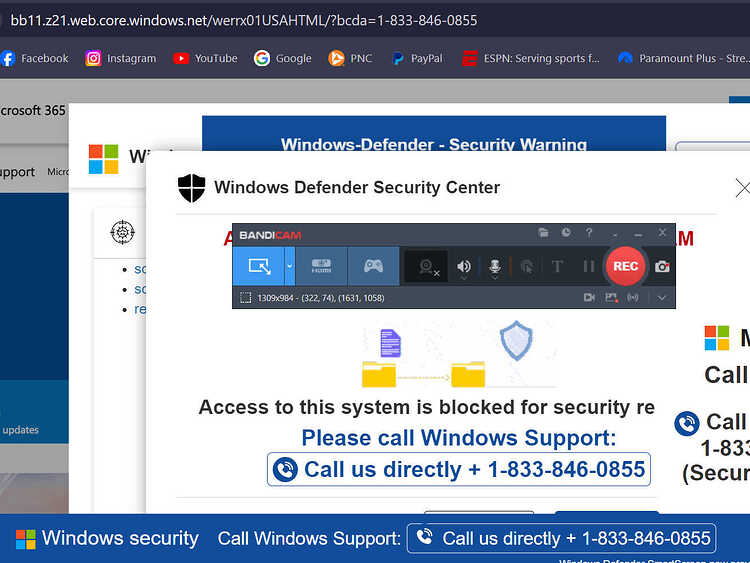Image resolution: width=750 pixels, height=563 pixels.
Task: Open the PayPal bookmark
Action: click(x=417, y=58)
